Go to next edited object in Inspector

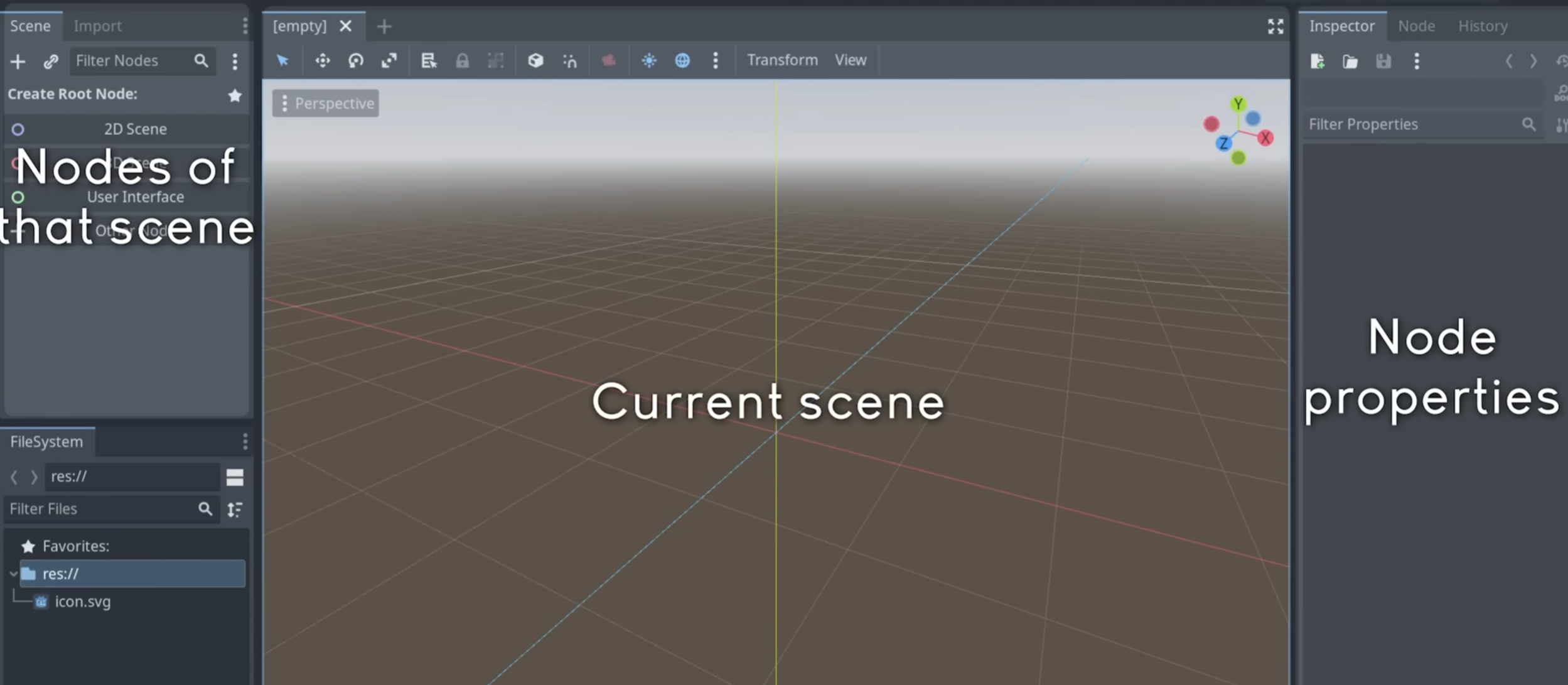pyautogui.click(x=1533, y=62)
